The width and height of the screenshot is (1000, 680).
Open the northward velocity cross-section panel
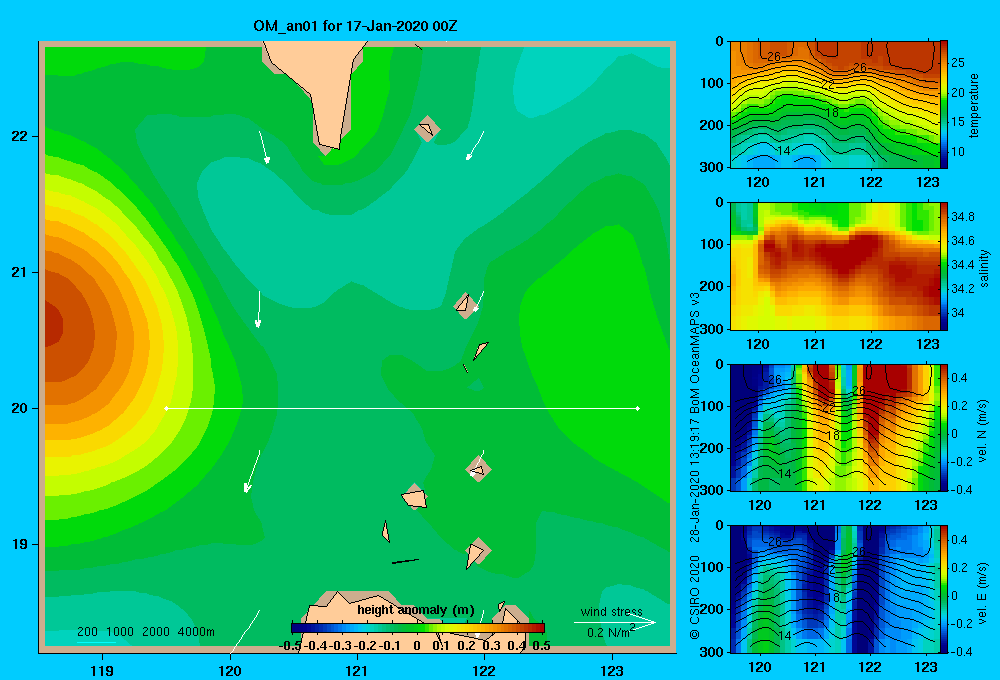(835, 427)
